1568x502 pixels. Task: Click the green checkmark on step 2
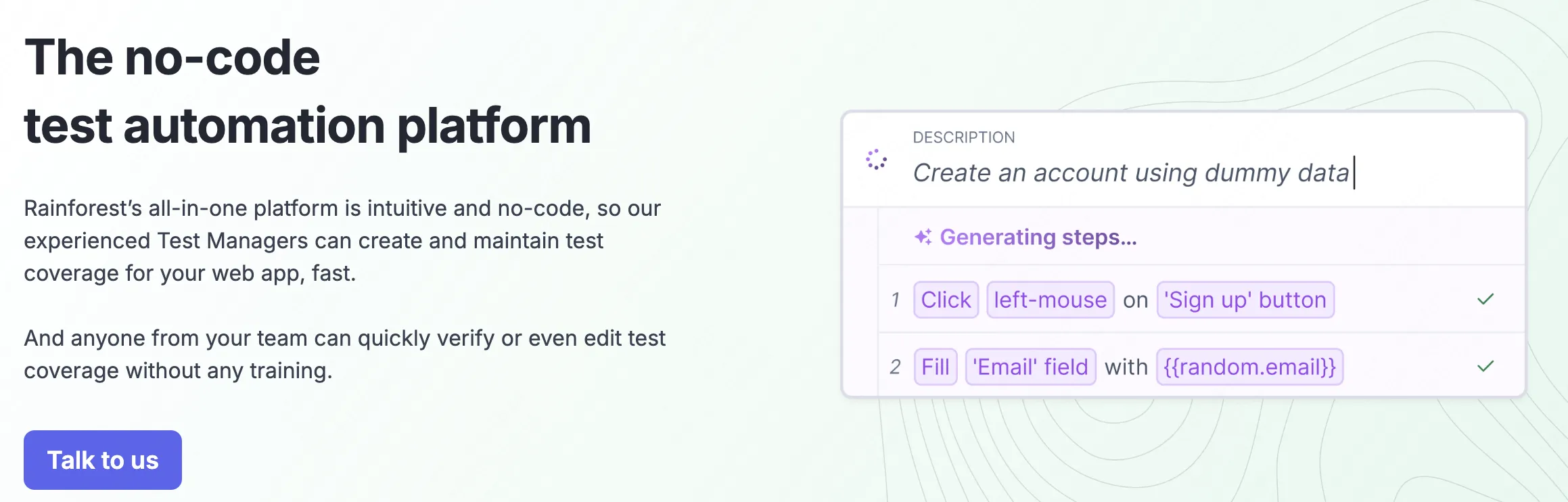1485,367
